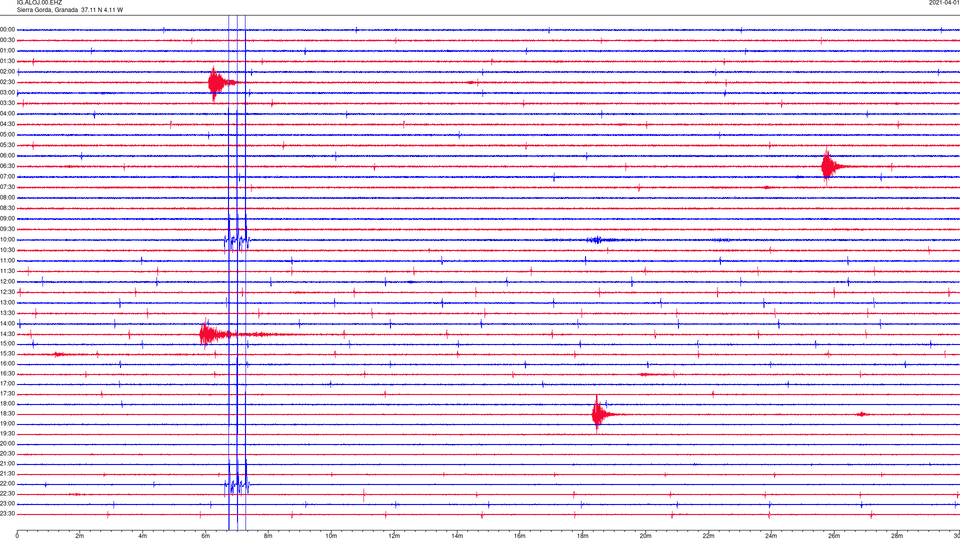Inspect the red seismic event on 06:30 trace
Image resolution: width=960 pixels, height=540 pixels.
(831, 166)
